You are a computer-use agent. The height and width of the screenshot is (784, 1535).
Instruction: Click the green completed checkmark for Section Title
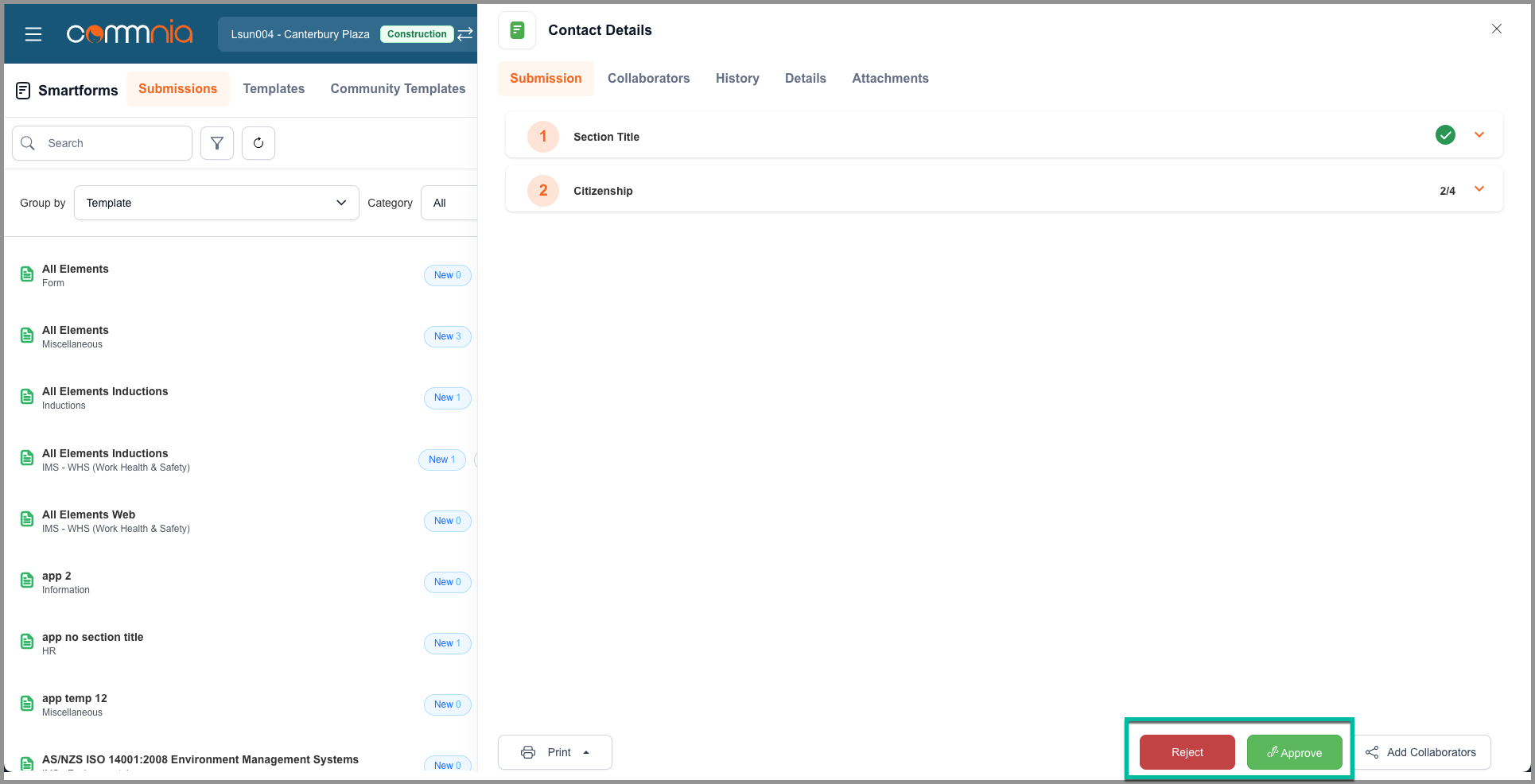point(1446,135)
